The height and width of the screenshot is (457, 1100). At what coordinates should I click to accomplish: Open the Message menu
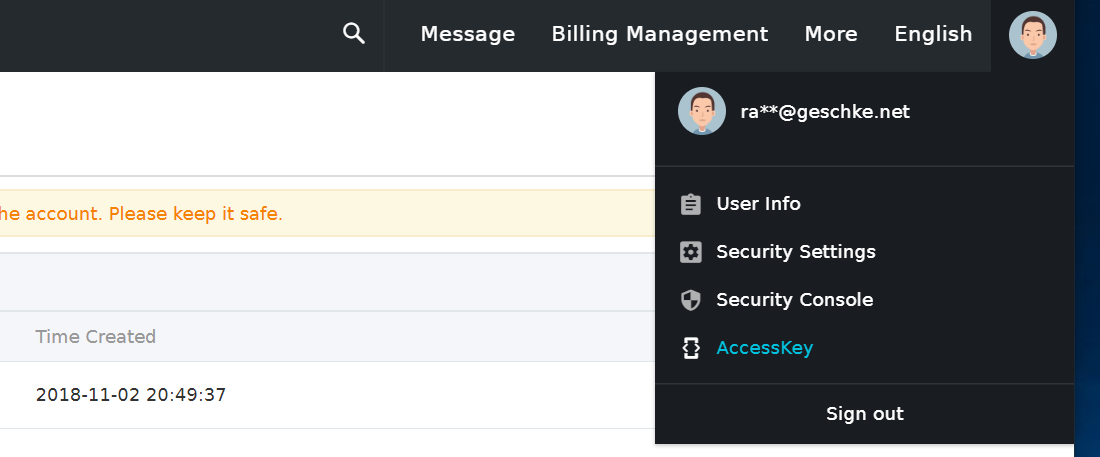pos(468,34)
